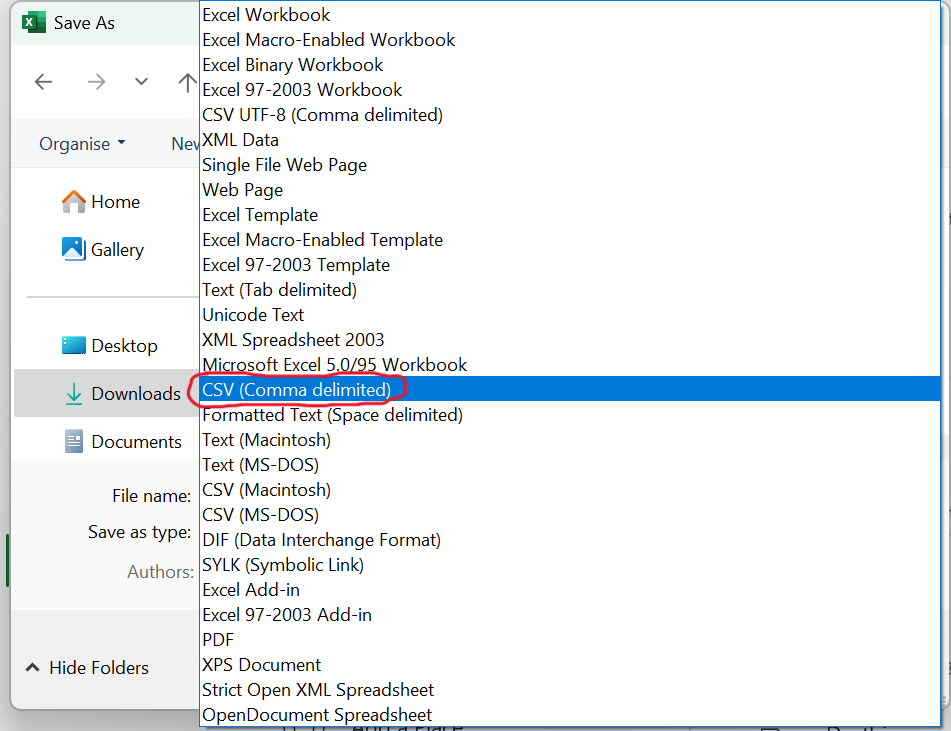Collapse dialog using Hide Folders
The width and height of the screenshot is (951, 731).
87,668
